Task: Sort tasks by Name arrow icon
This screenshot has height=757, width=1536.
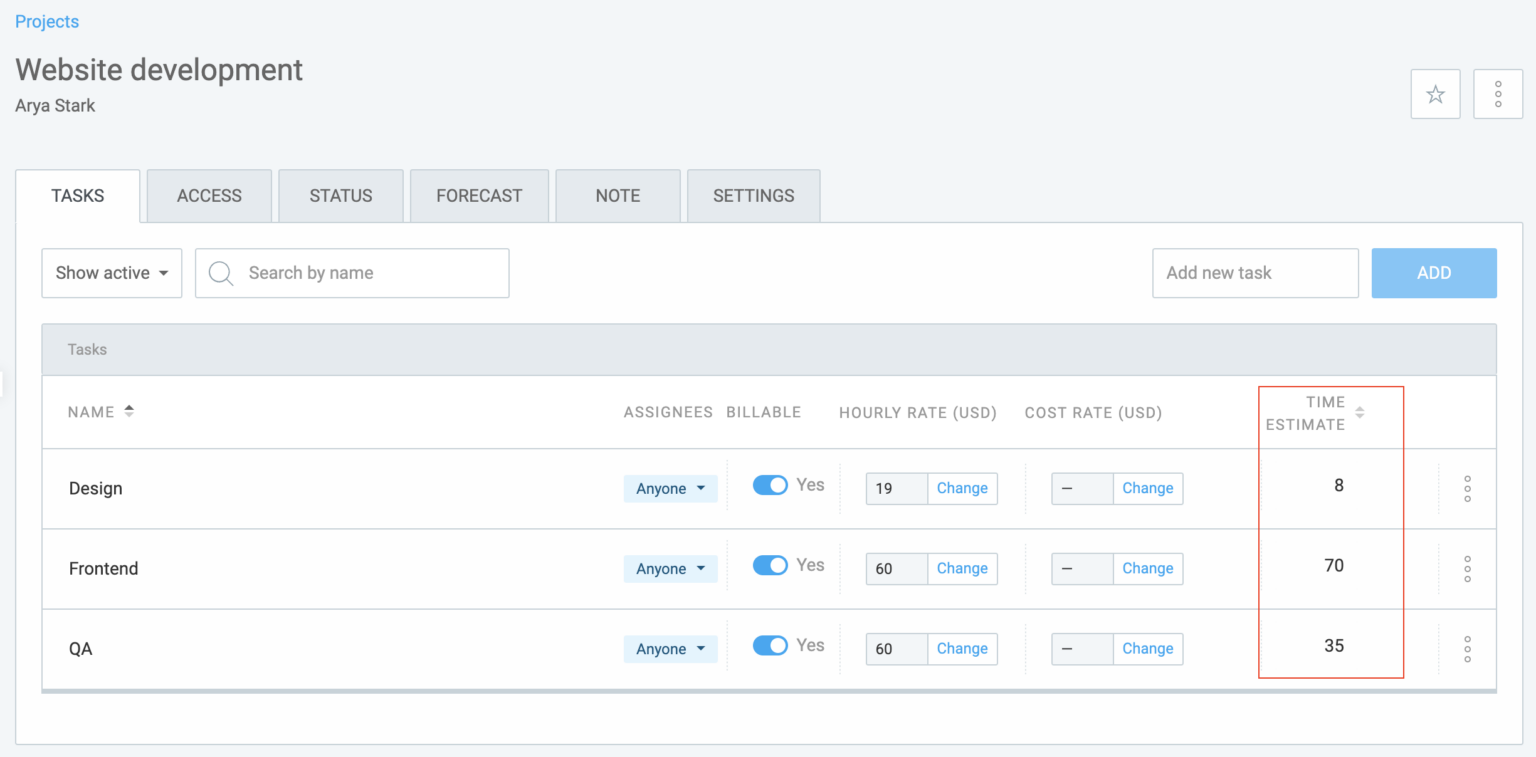Action: [x=129, y=411]
